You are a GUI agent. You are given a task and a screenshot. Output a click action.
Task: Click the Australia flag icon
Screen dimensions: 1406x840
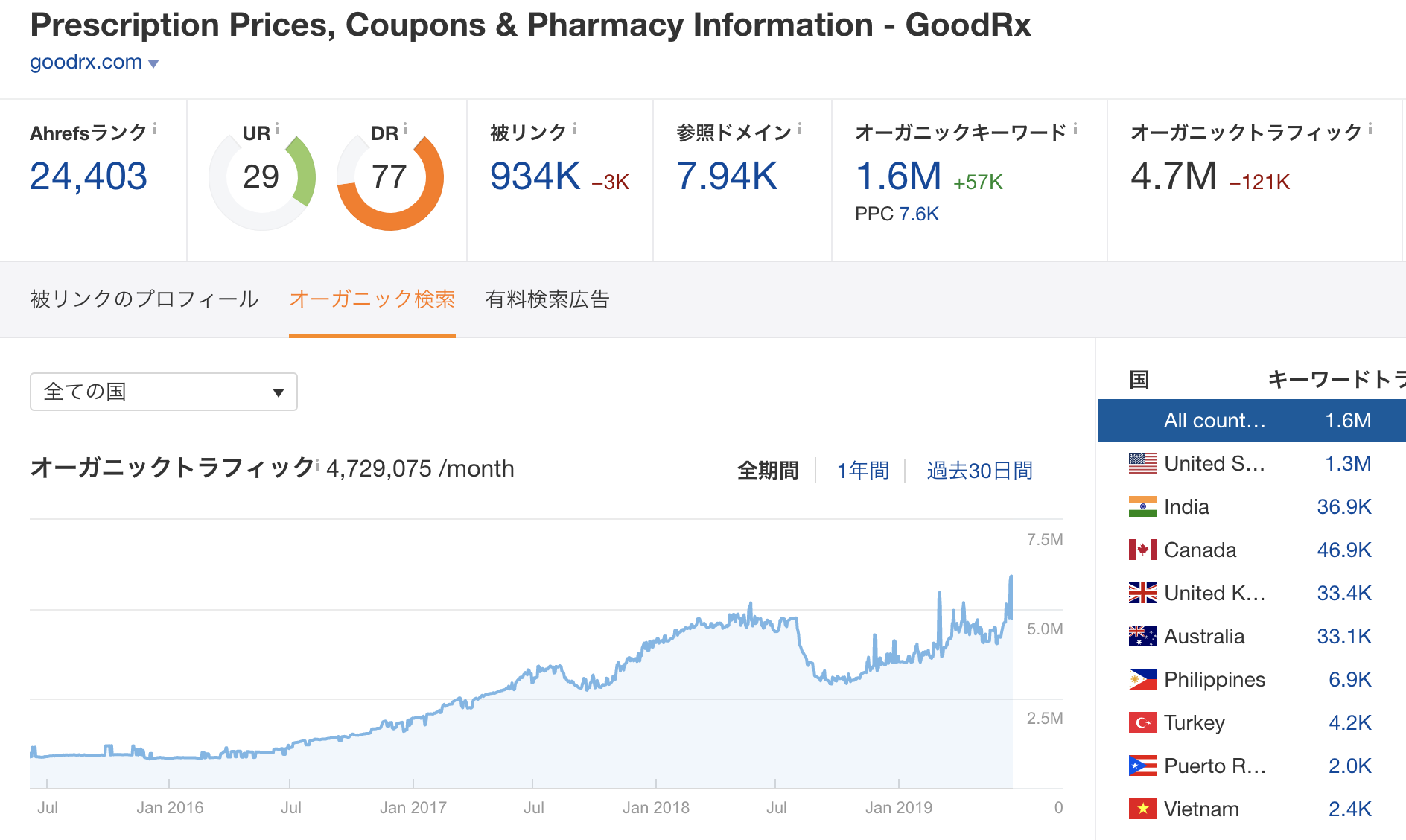1142,636
